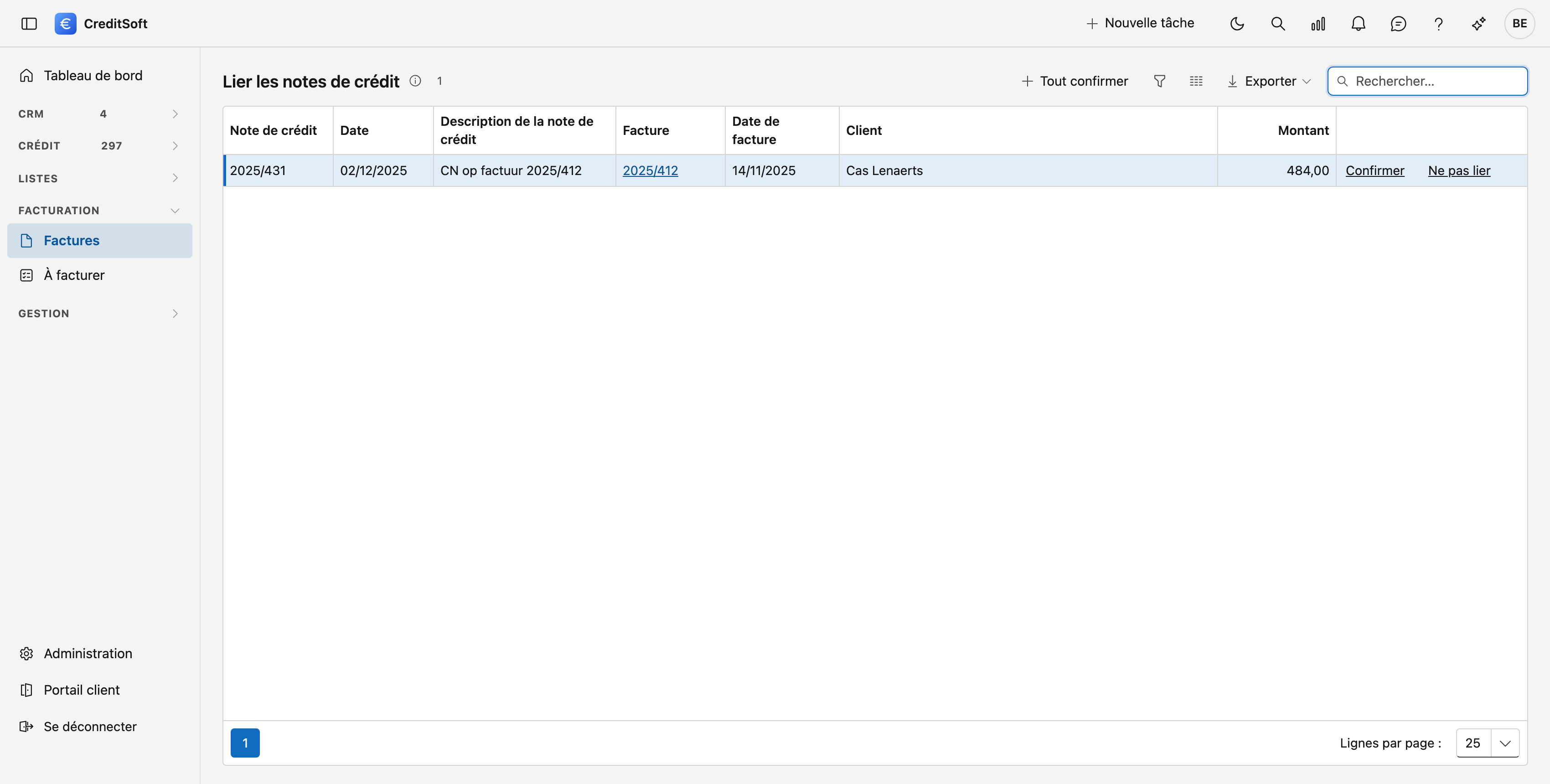The width and height of the screenshot is (1550, 784).
Task: Select cell Cas Lenaerts
Action: tap(1028, 170)
